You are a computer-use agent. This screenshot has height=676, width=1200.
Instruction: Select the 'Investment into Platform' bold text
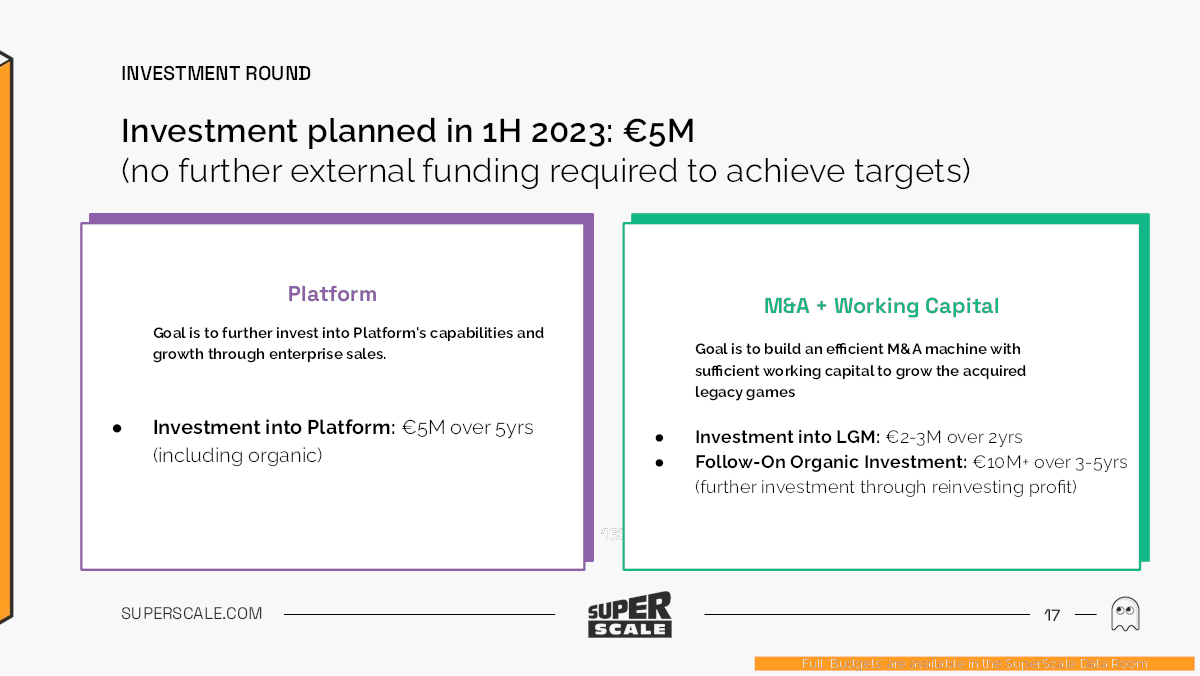click(274, 428)
